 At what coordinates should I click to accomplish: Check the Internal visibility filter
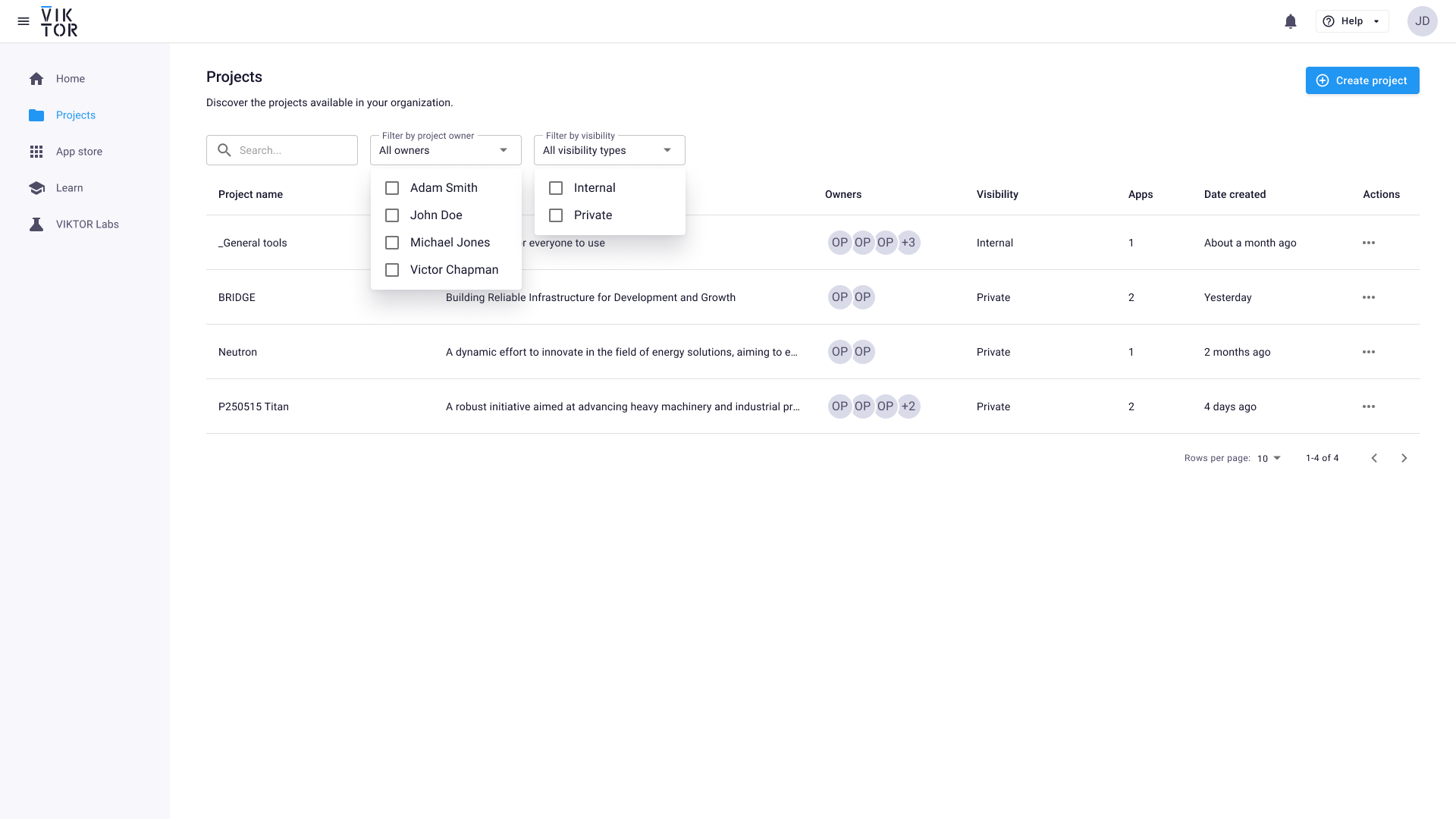tap(557, 187)
